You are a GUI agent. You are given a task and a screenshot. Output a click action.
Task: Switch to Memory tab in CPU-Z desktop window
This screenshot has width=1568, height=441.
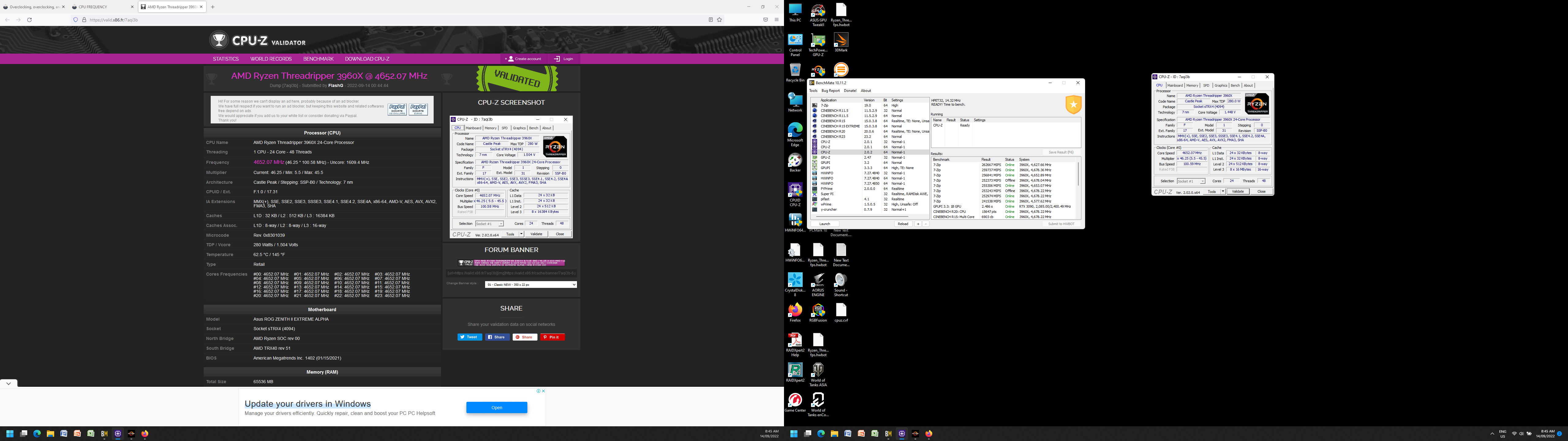point(1193,85)
